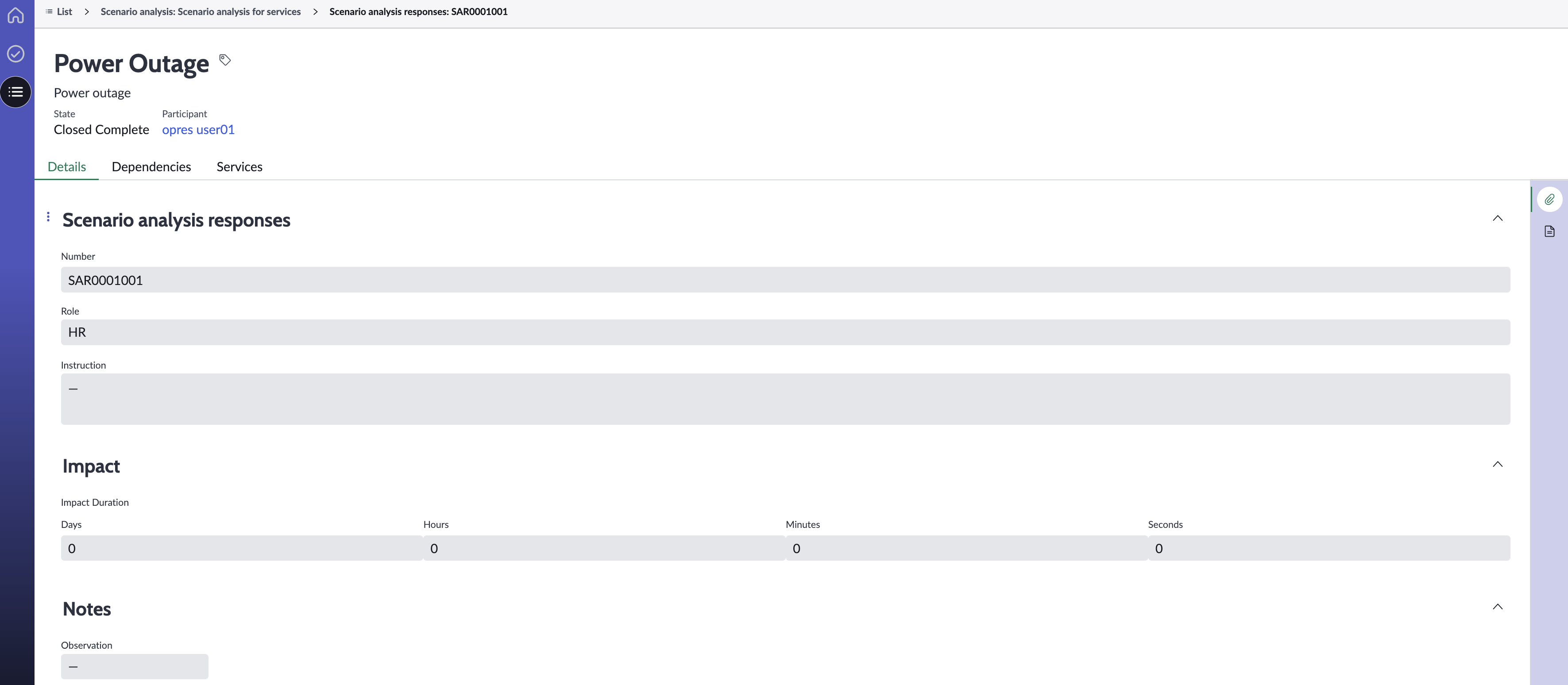Image resolution: width=1568 pixels, height=685 pixels.
Task: Click the Scenario analysis responses heading
Action: (177, 219)
